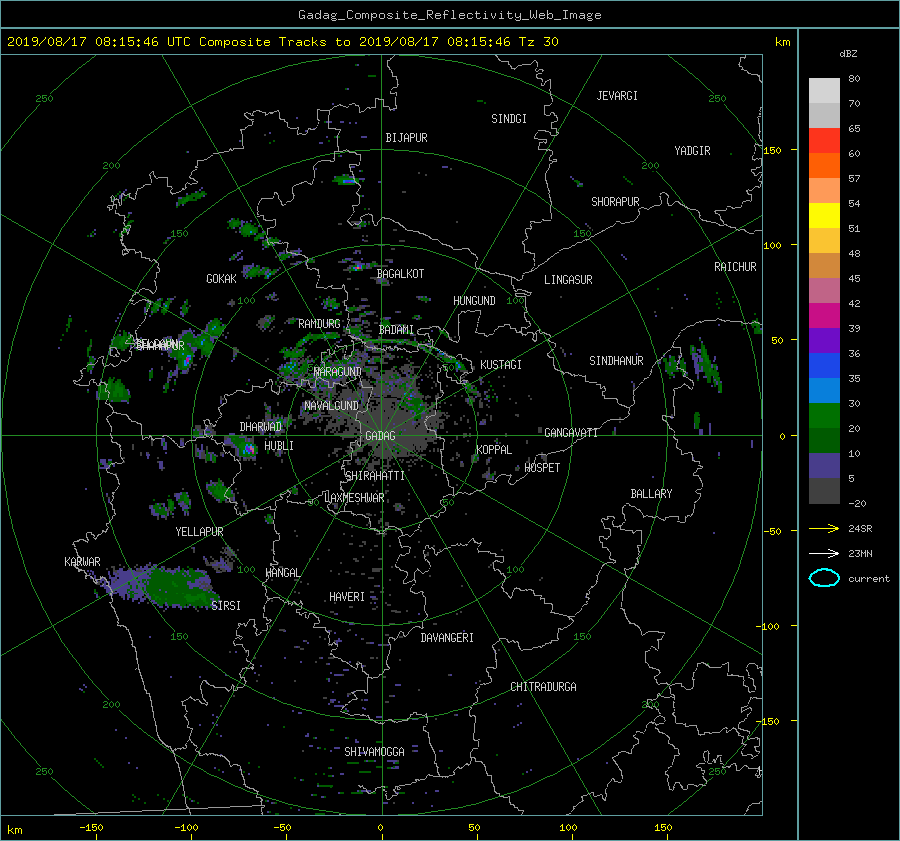900x841 pixels.
Task: Click the SINDGI city label
Action: 509,119
